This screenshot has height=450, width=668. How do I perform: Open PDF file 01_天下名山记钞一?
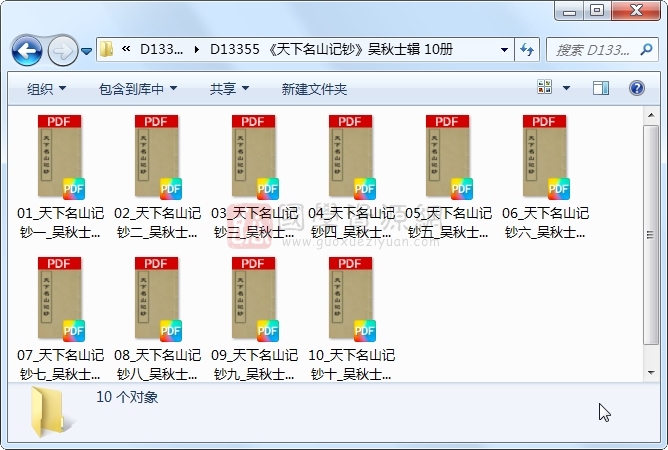click(60, 157)
